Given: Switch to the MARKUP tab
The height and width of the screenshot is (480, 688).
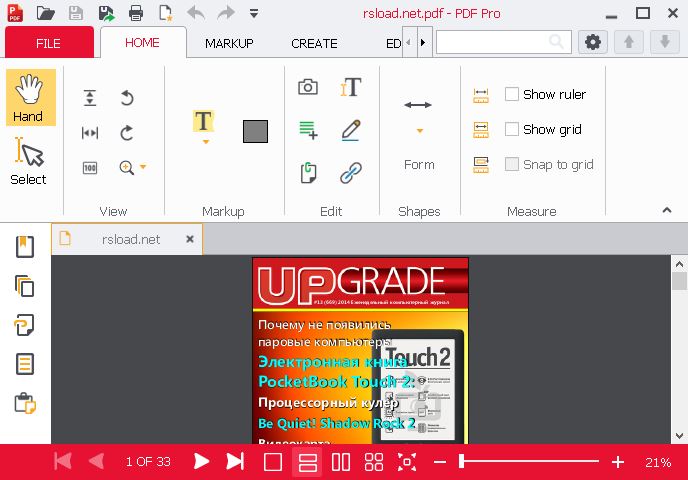Looking at the screenshot, I should (229, 43).
